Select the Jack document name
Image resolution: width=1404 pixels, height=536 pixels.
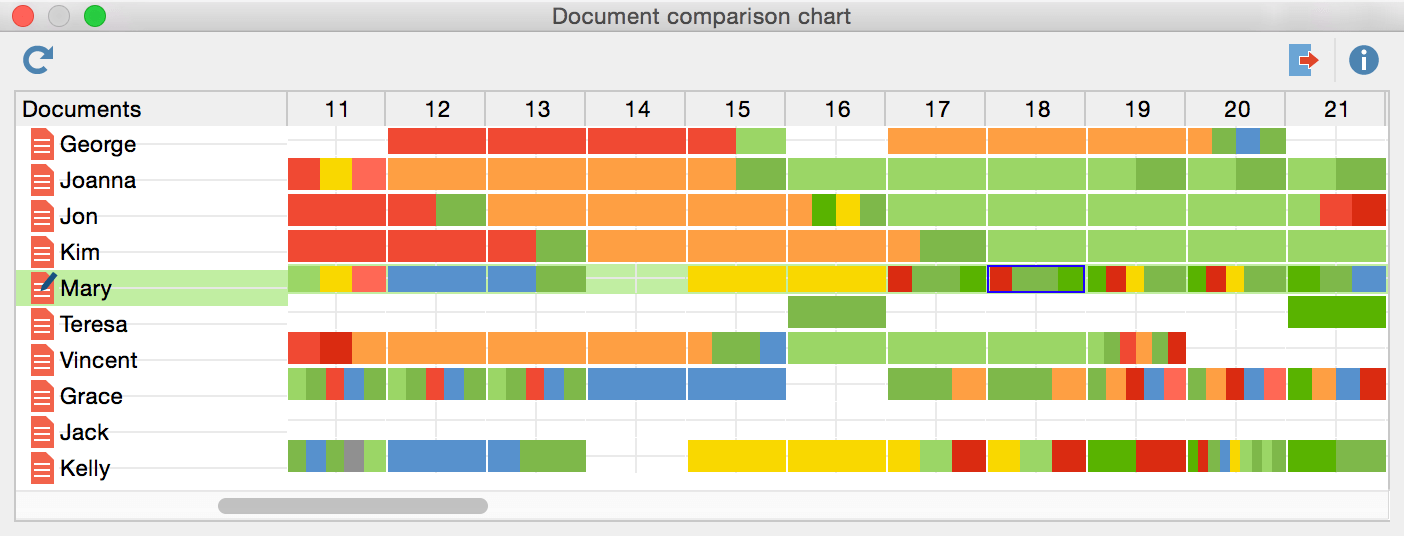tap(84, 432)
